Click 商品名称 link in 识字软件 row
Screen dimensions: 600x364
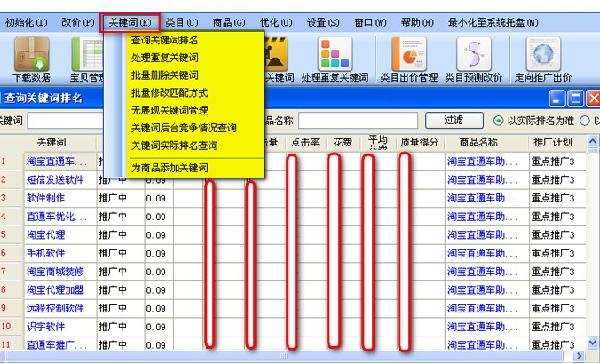click(x=482, y=326)
